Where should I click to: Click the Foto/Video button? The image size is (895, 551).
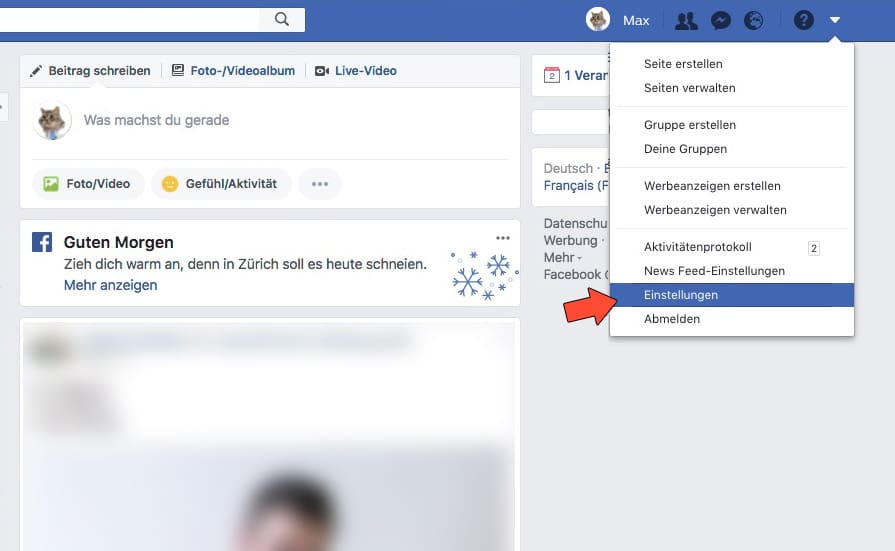[x=89, y=184]
